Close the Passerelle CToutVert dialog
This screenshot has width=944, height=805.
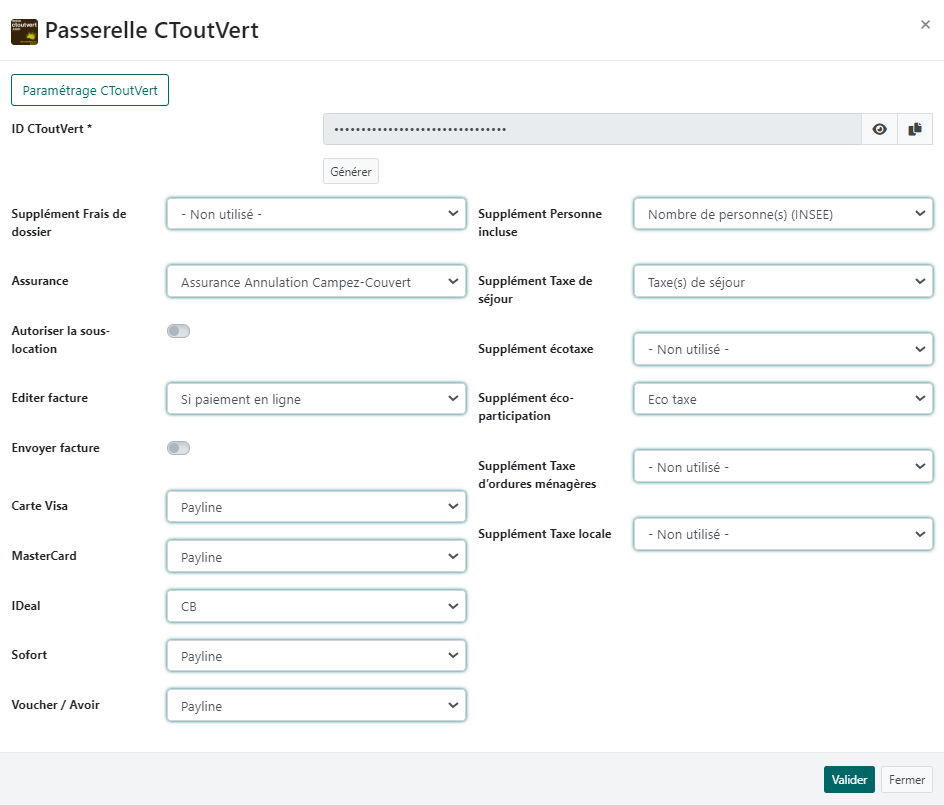click(x=925, y=25)
